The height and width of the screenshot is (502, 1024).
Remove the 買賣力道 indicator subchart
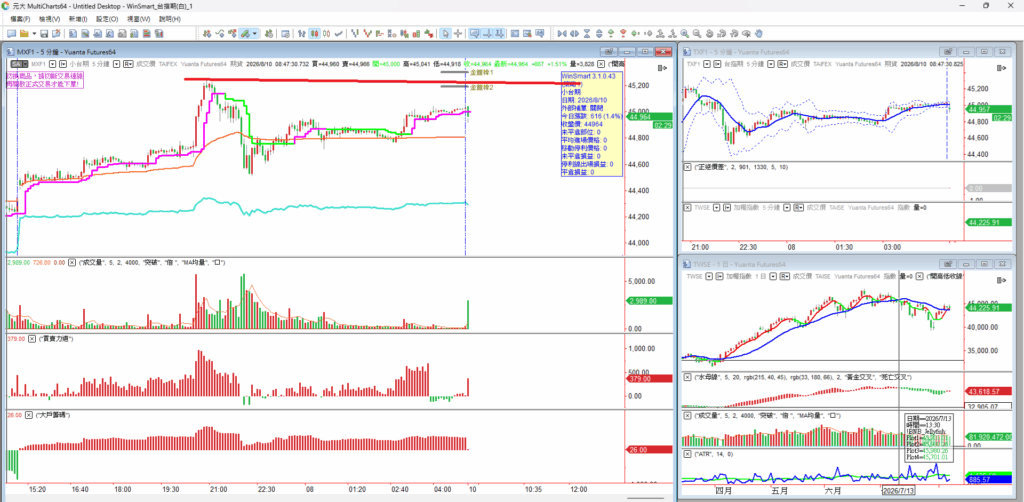point(31,339)
